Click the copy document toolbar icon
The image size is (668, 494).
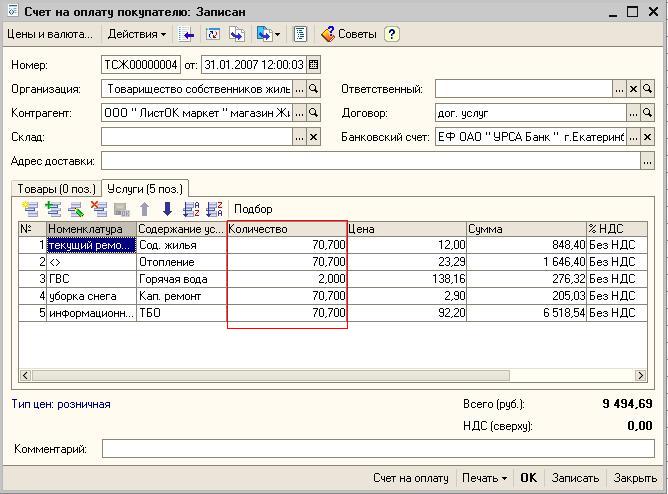(x=237, y=34)
